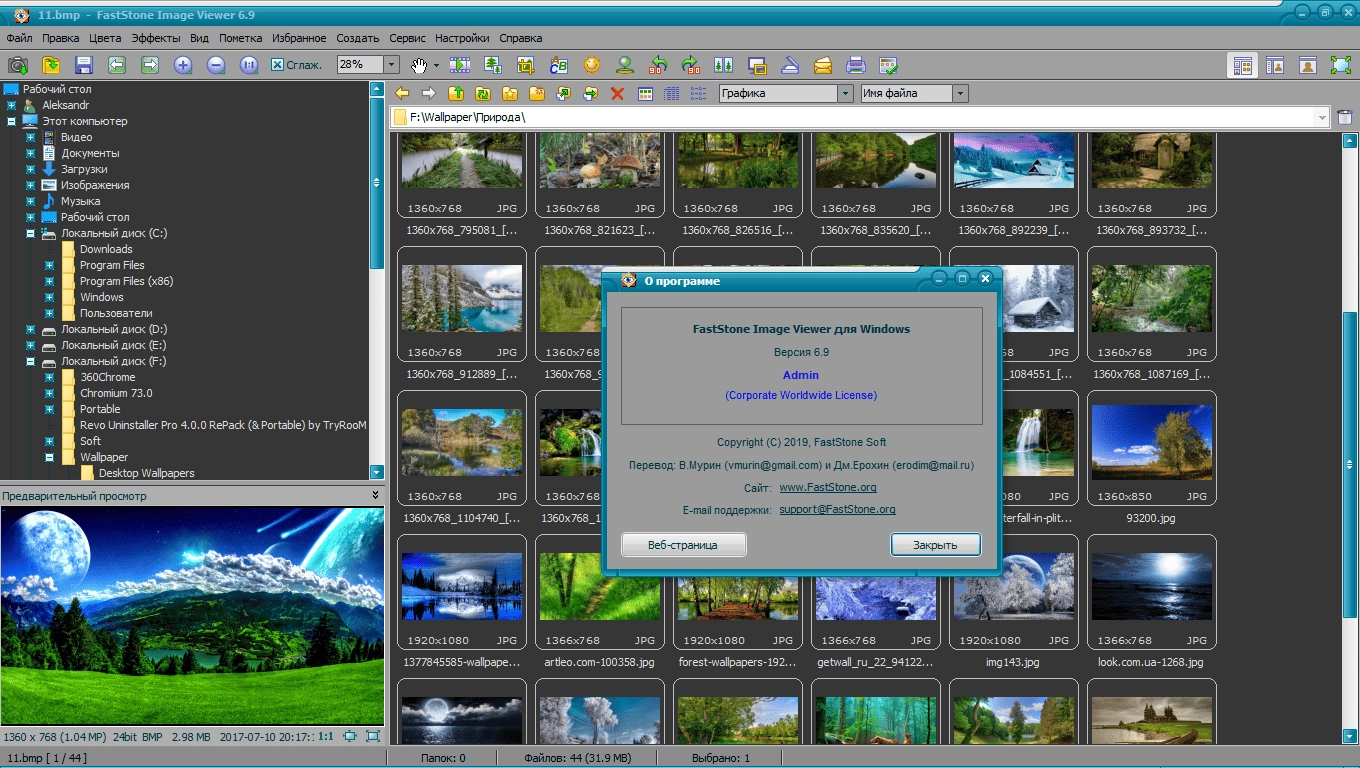Screen dimensions: 1360x768
Task: Click the email envelope icon
Action: [823, 65]
